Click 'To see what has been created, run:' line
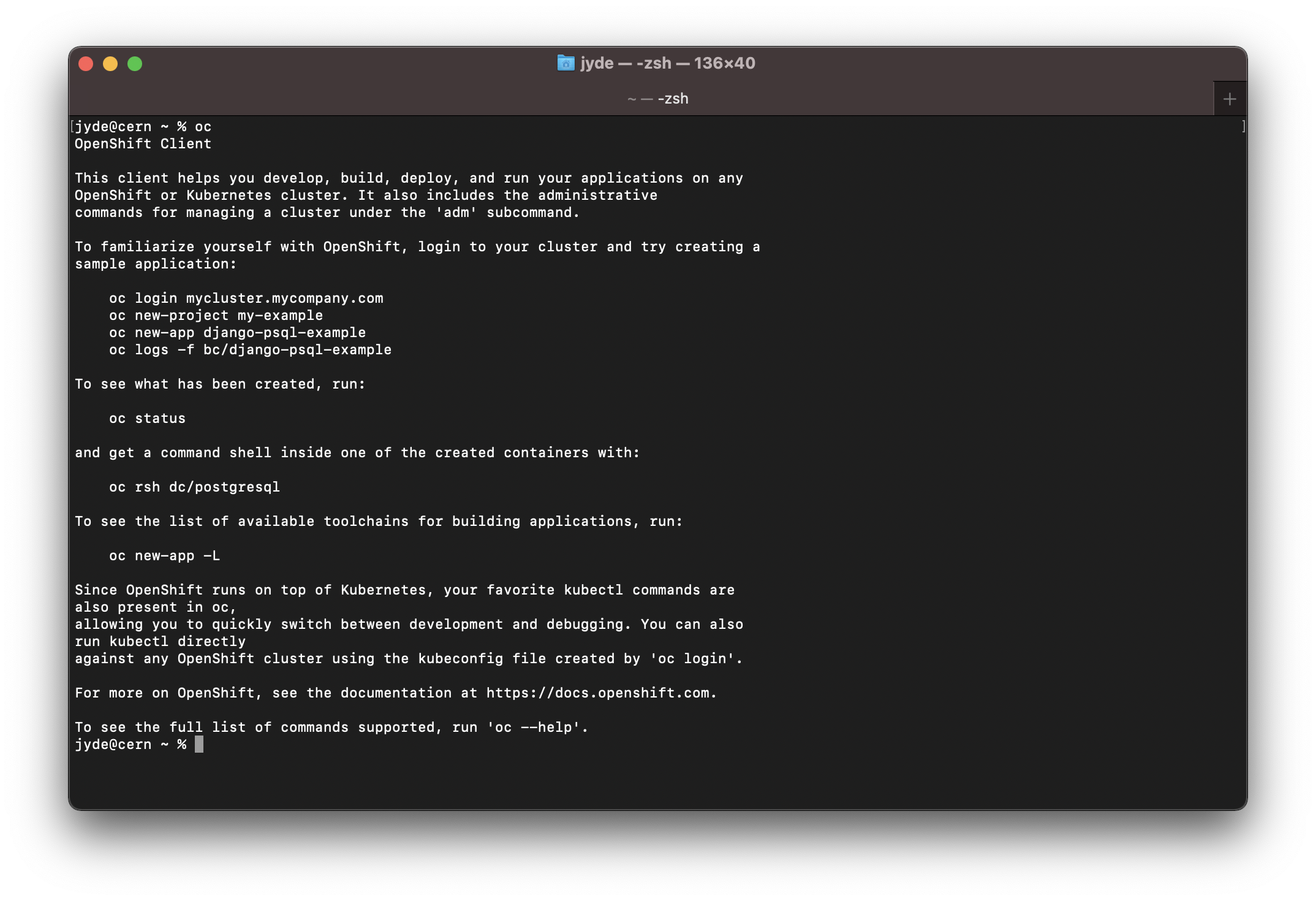Image resolution: width=1316 pixels, height=901 pixels. 221,384
